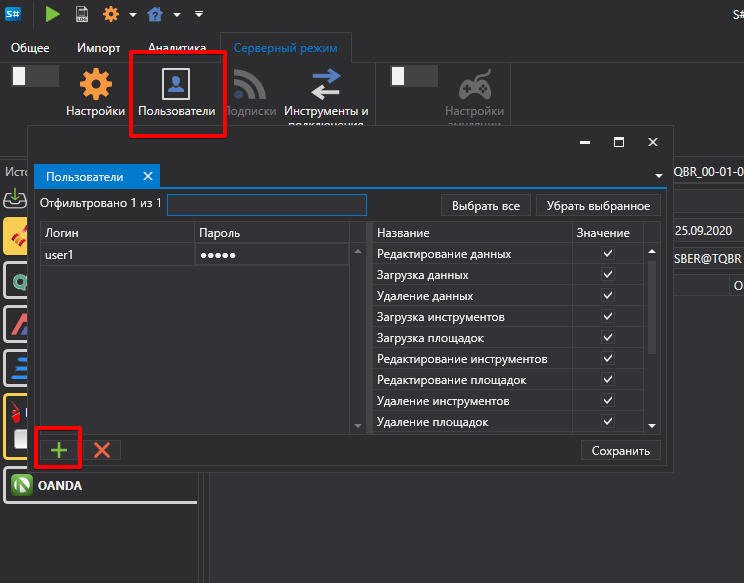744x583 pixels.
Task: Delete selected user with red cross
Action: coord(102,450)
